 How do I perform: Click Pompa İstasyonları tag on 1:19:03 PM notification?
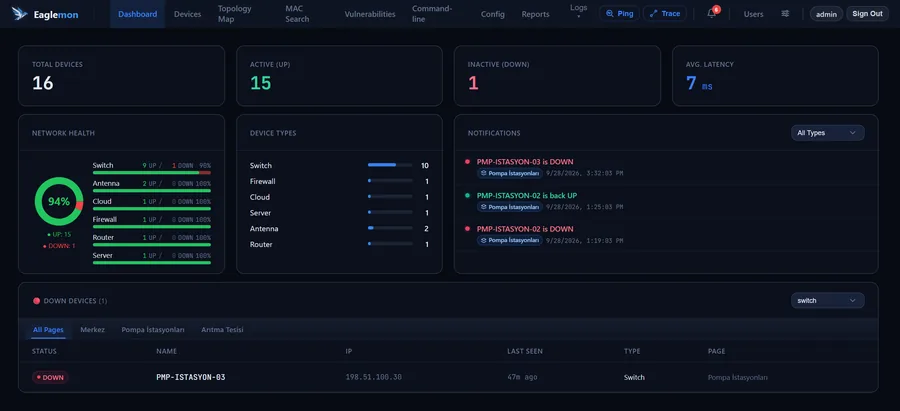coord(510,241)
